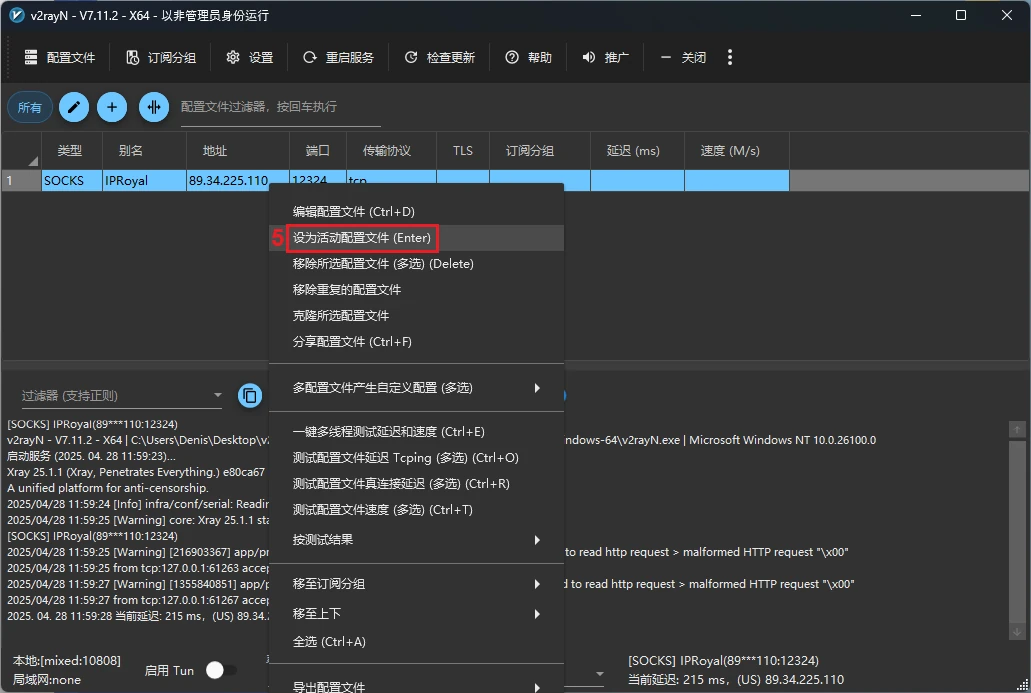Screen dimensions: 1031x693
Task: Sort by 延迟 (ms) column header
Action: pos(633,151)
